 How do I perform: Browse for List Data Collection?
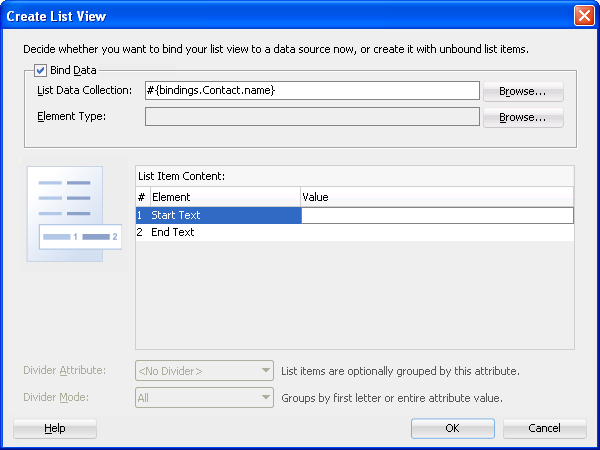click(523, 91)
